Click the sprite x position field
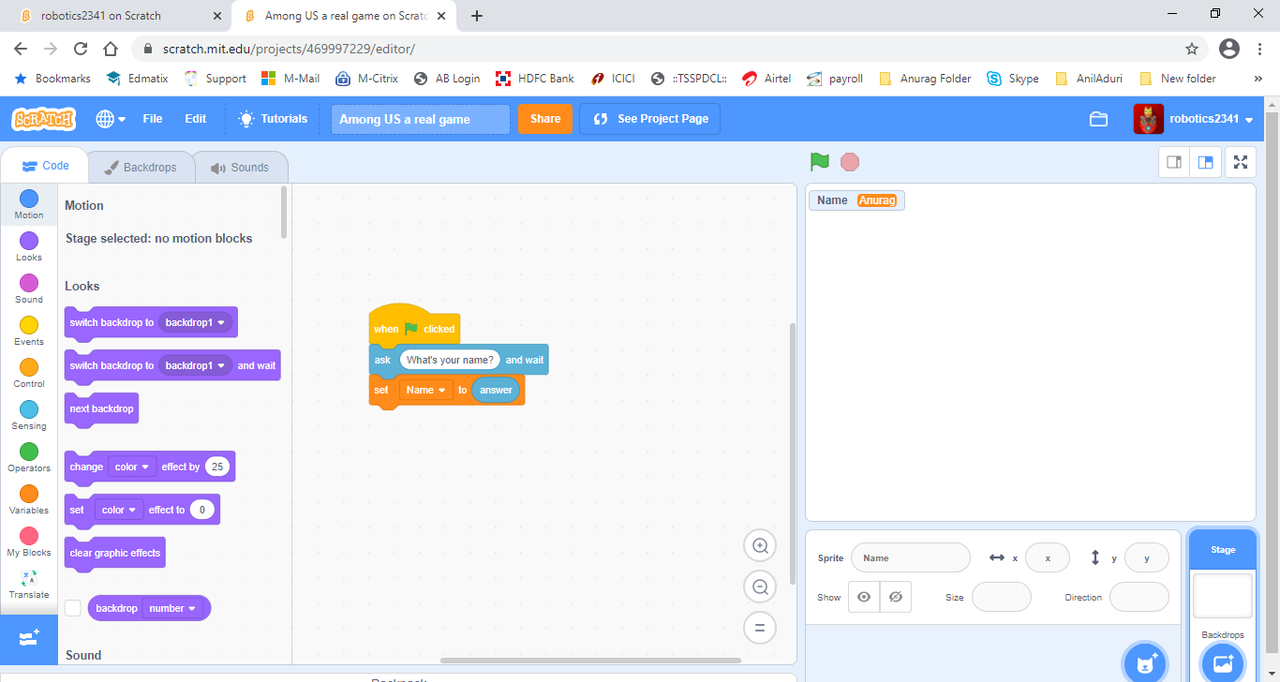The width and height of the screenshot is (1280, 682). [x=1047, y=558]
